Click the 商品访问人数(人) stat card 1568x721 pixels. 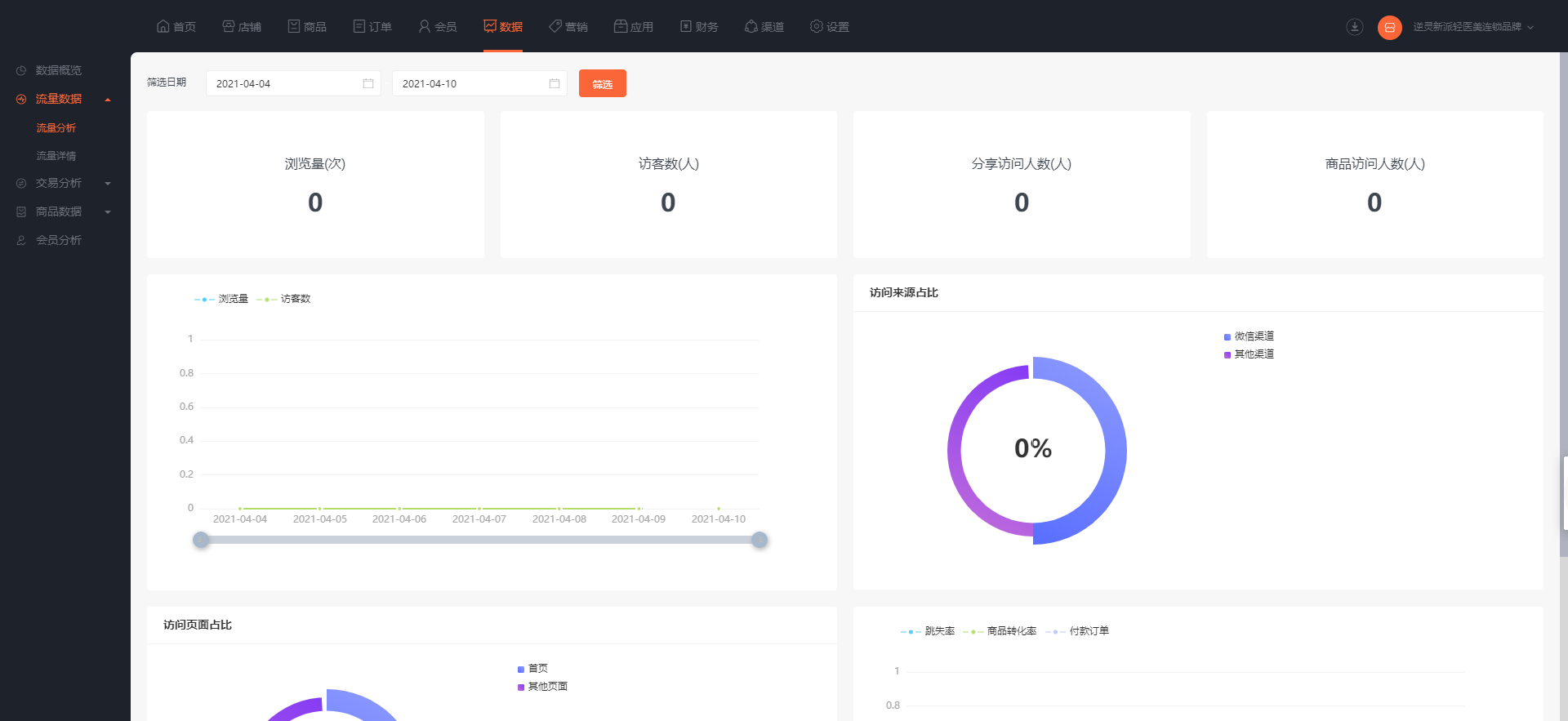(x=1375, y=185)
